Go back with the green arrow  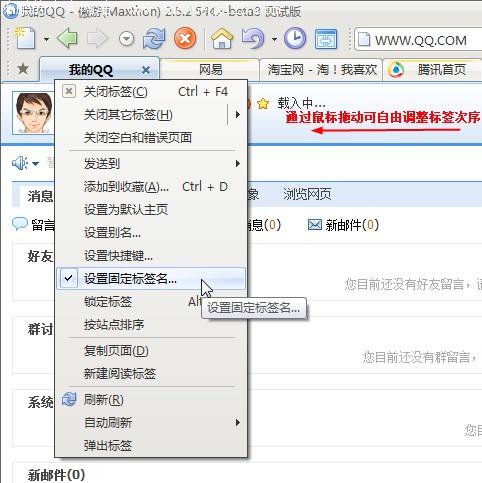click(x=67, y=38)
